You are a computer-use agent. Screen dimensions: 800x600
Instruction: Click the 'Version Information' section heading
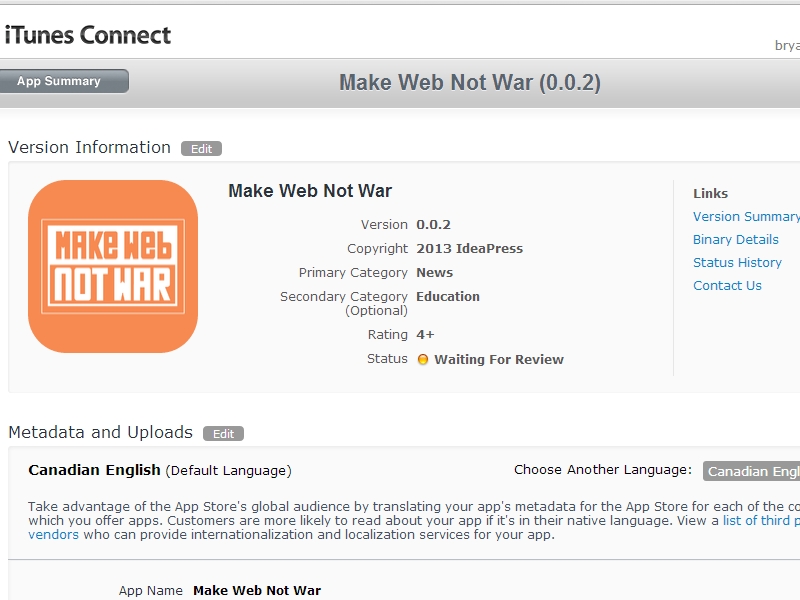click(x=89, y=147)
